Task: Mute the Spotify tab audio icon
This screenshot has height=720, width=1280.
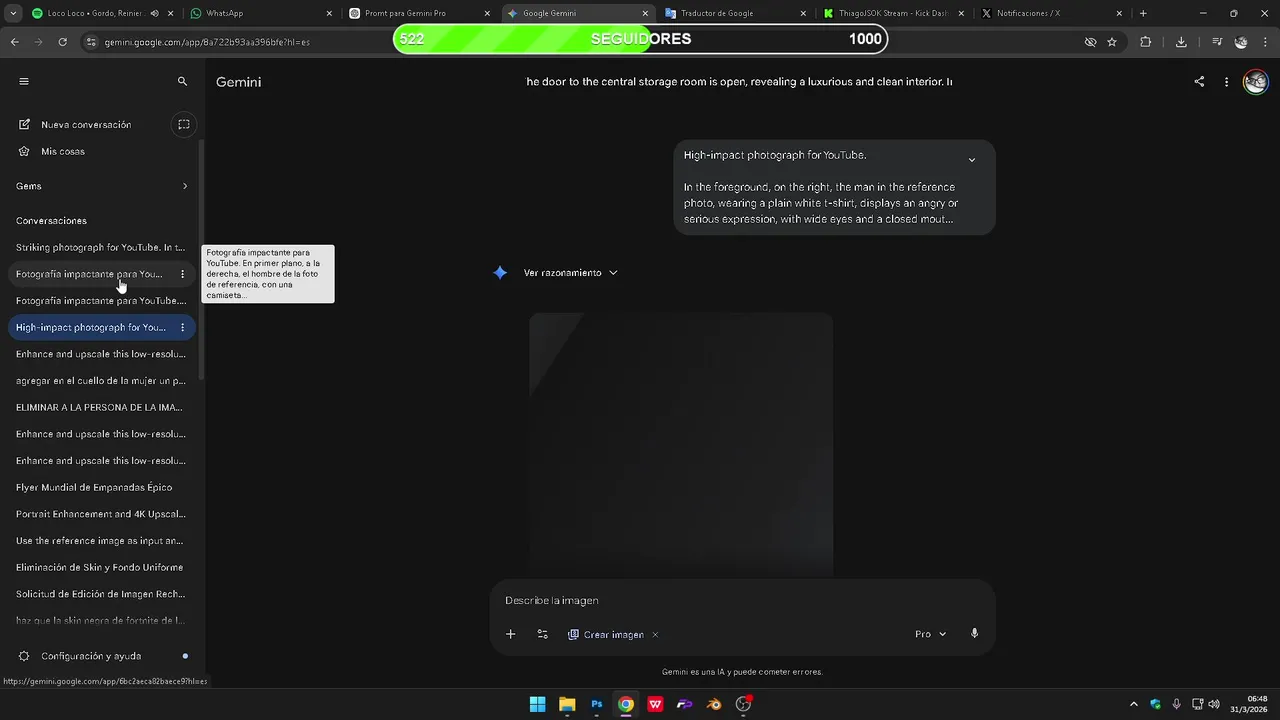Action: point(154,14)
